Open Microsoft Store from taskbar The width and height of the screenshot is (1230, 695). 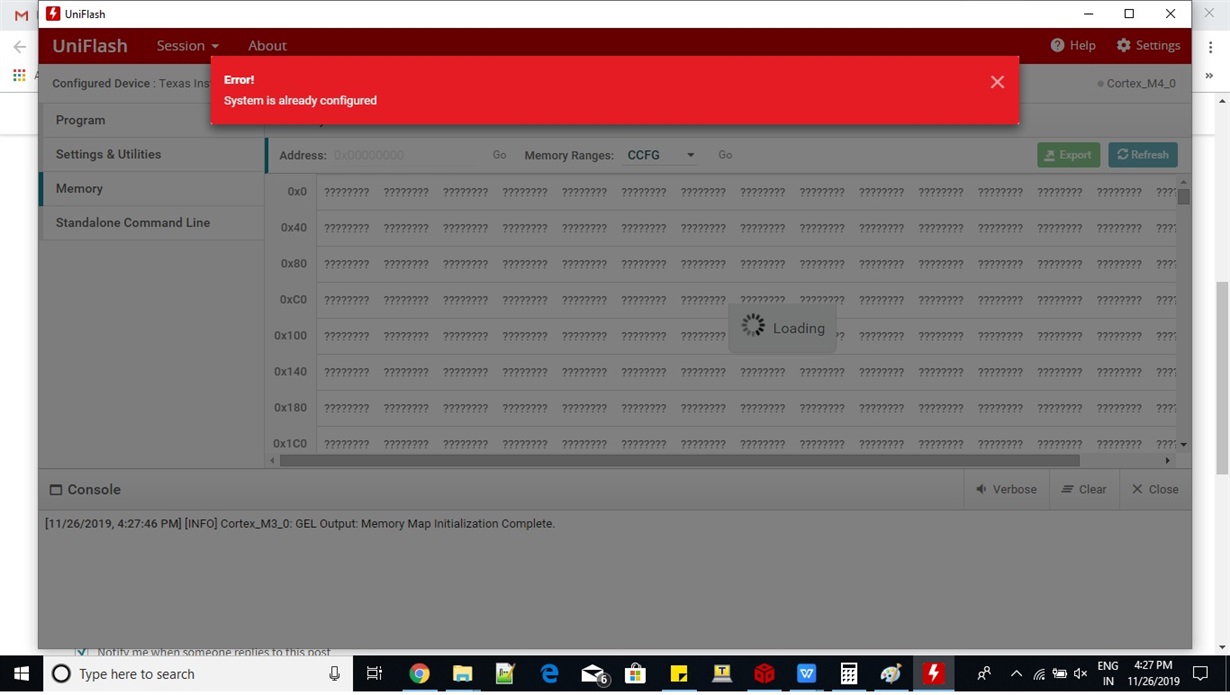click(x=635, y=674)
